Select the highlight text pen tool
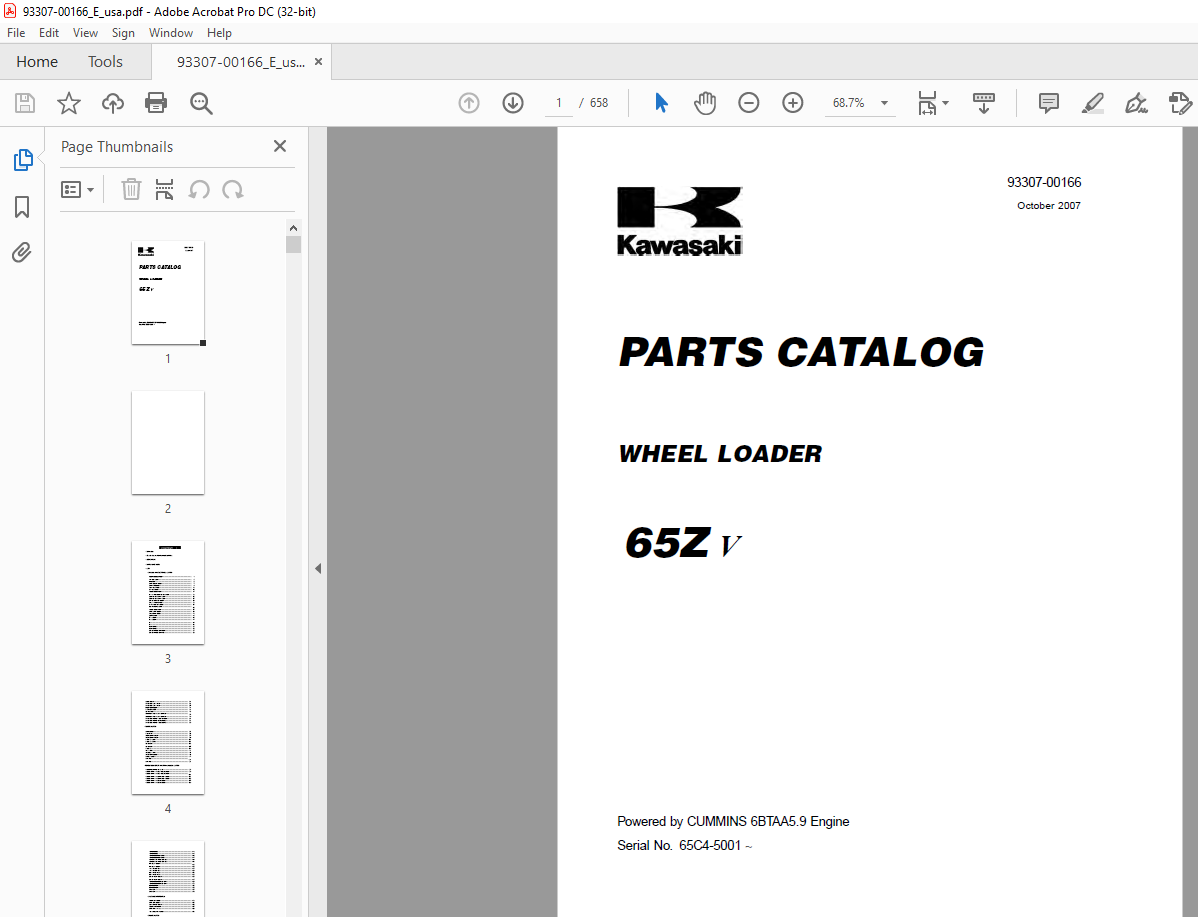This screenshot has height=917, width=1198. click(x=1093, y=103)
